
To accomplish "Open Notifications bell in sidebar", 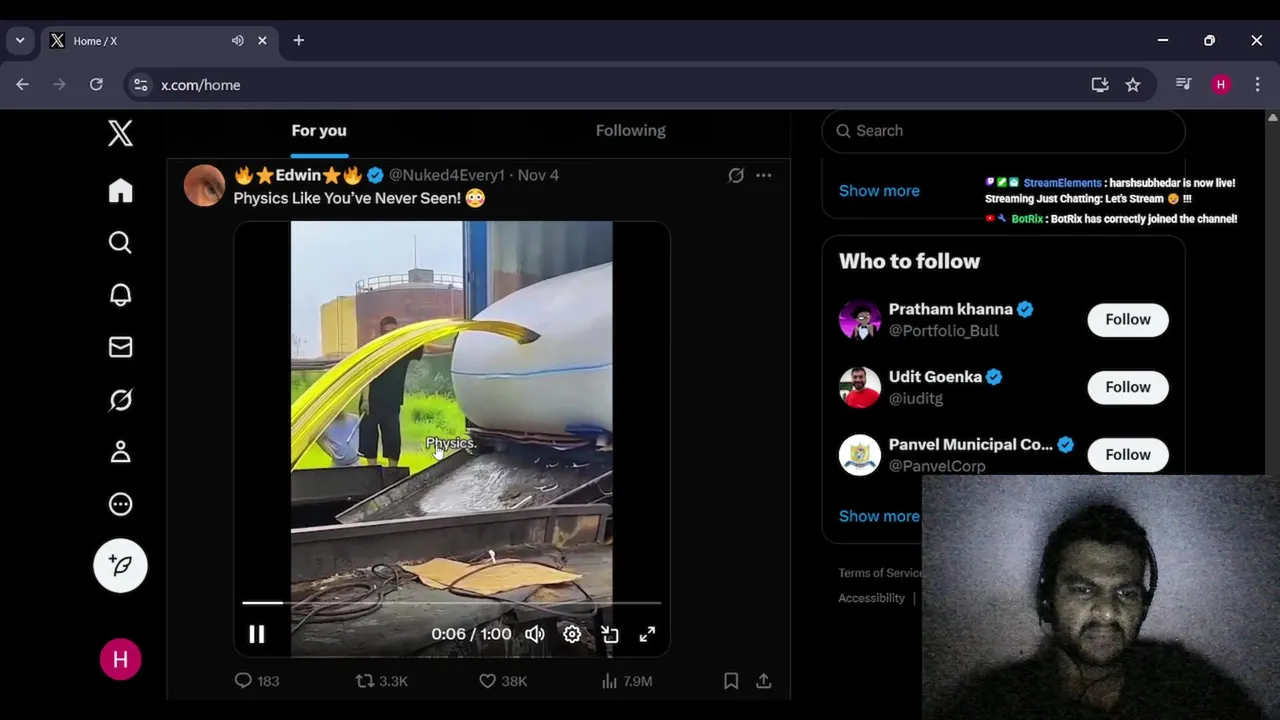I will tap(120, 295).
